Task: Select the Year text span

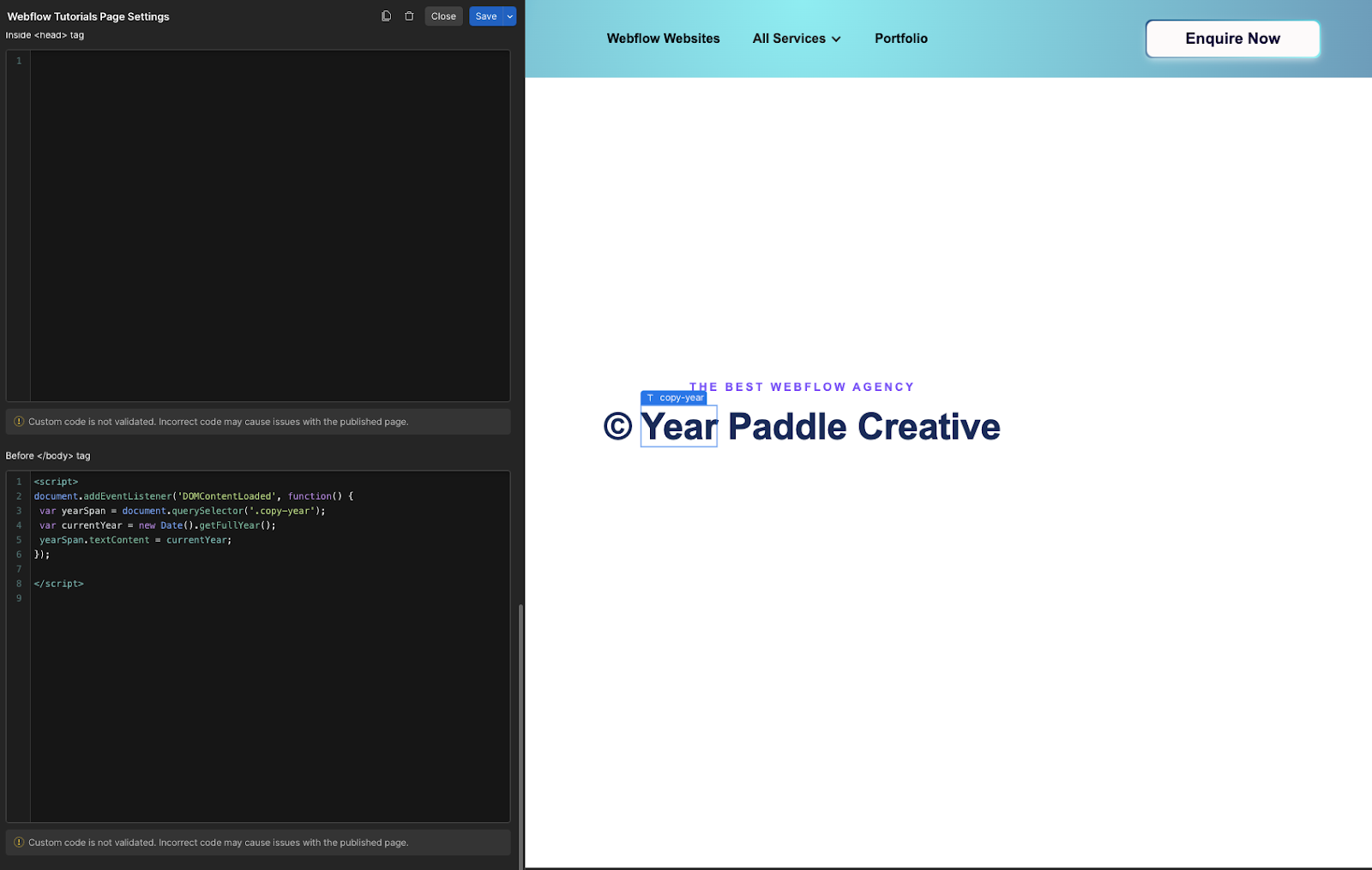Action: (679, 426)
